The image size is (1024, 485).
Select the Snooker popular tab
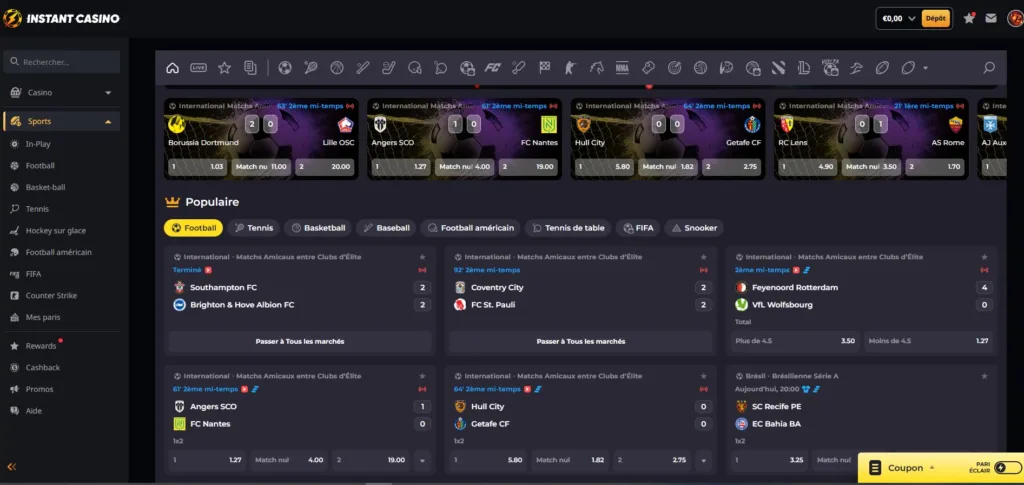[x=694, y=228]
